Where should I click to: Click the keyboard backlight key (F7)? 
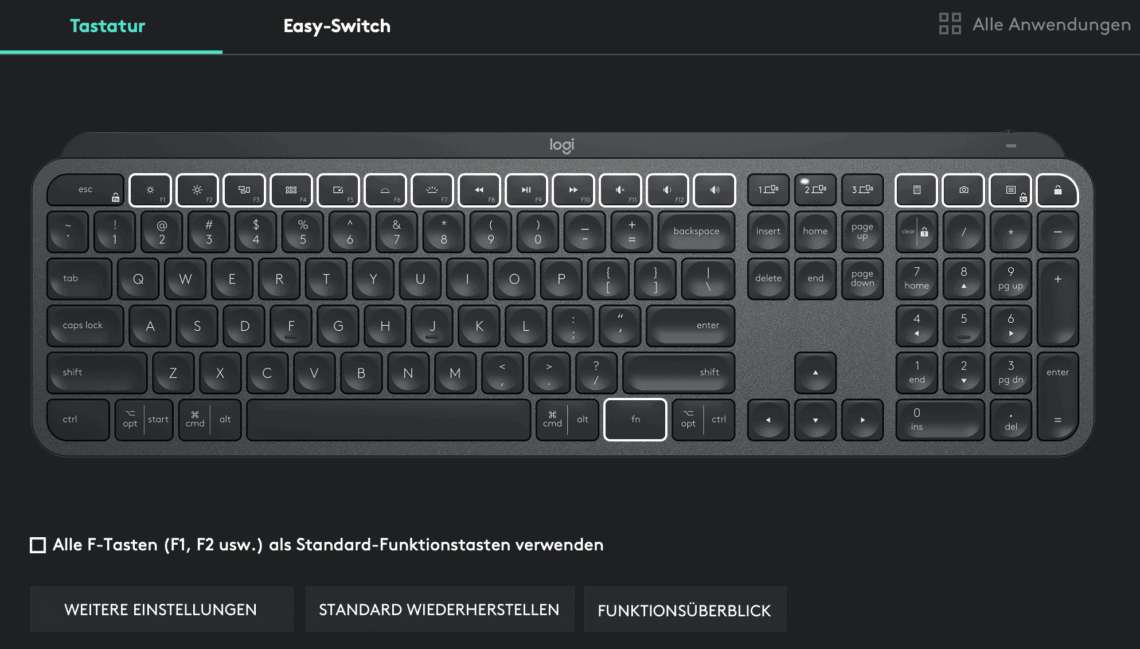tap(432, 190)
